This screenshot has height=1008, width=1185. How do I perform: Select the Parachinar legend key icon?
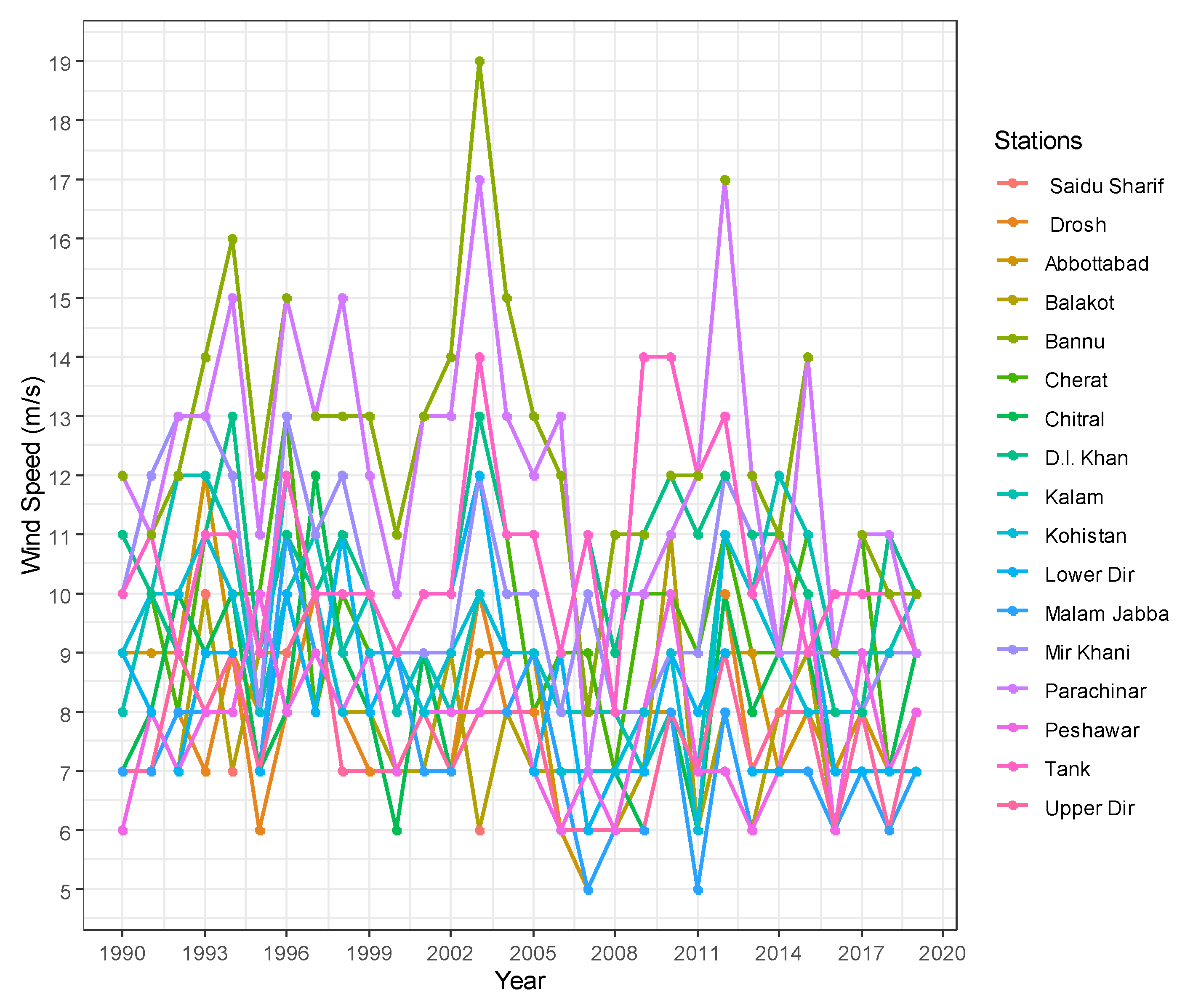point(1012,689)
